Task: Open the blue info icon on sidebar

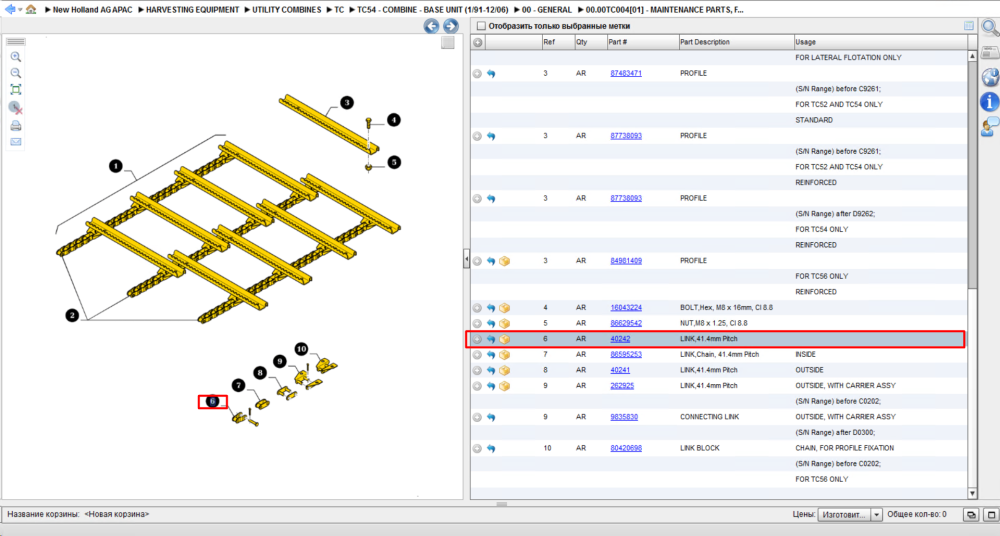Action: pyautogui.click(x=990, y=101)
